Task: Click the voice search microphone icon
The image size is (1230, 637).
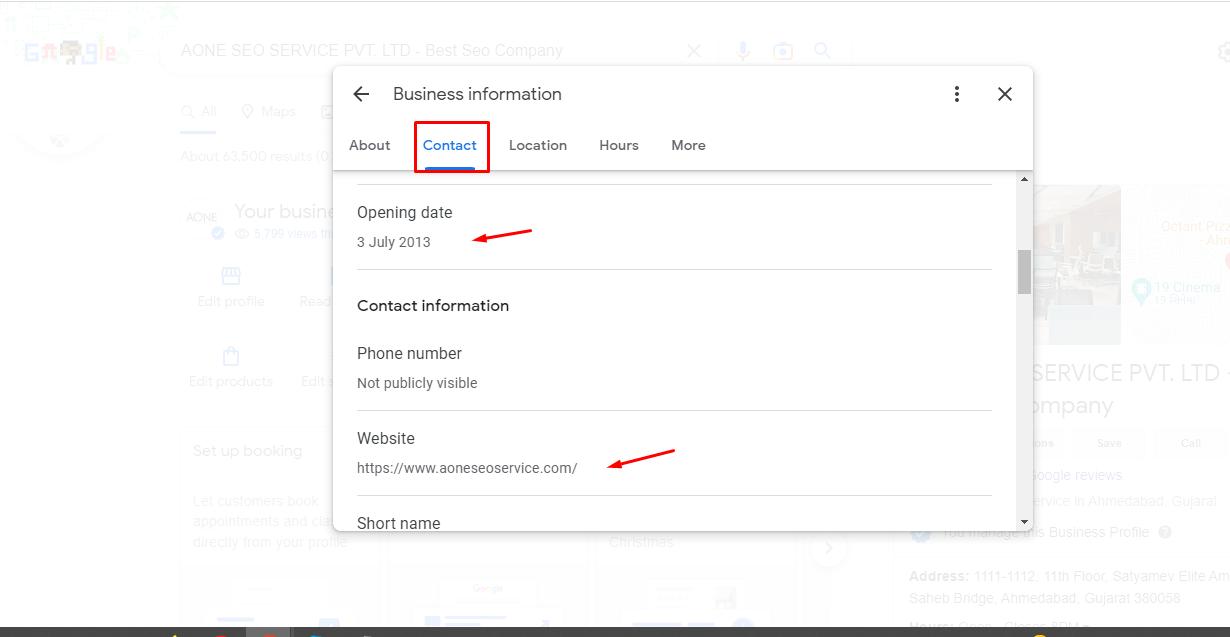Action: [x=743, y=51]
